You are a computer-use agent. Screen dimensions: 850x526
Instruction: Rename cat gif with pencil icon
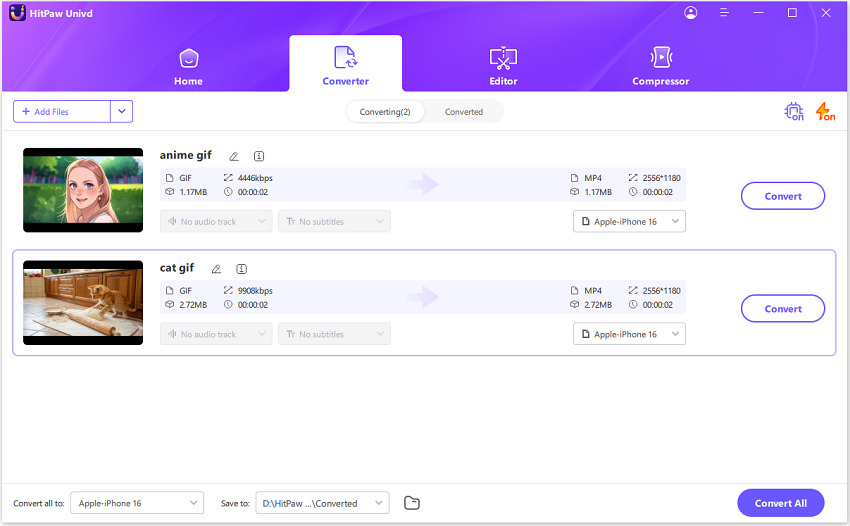pyautogui.click(x=216, y=269)
